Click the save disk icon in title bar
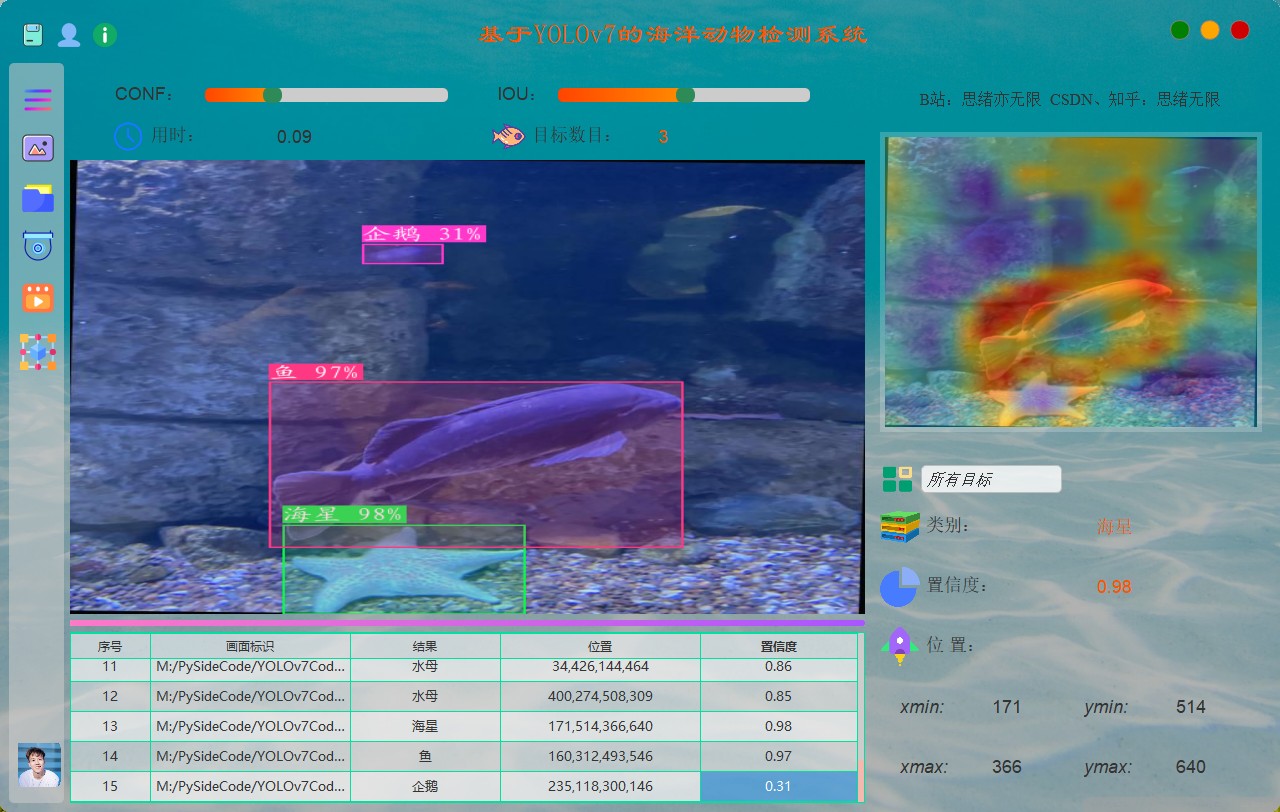 [33, 35]
